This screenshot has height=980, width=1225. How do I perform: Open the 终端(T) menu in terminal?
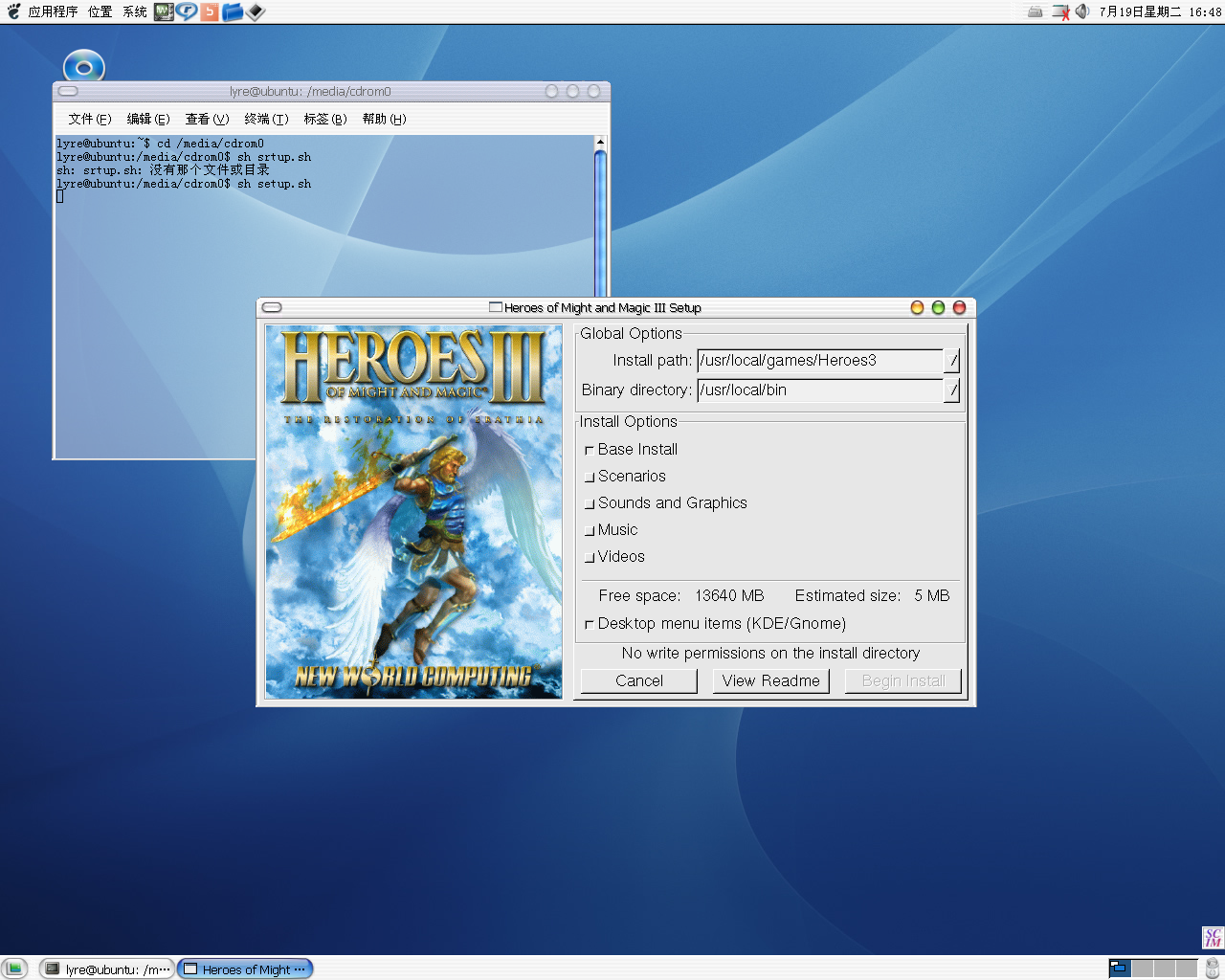(266, 119)
